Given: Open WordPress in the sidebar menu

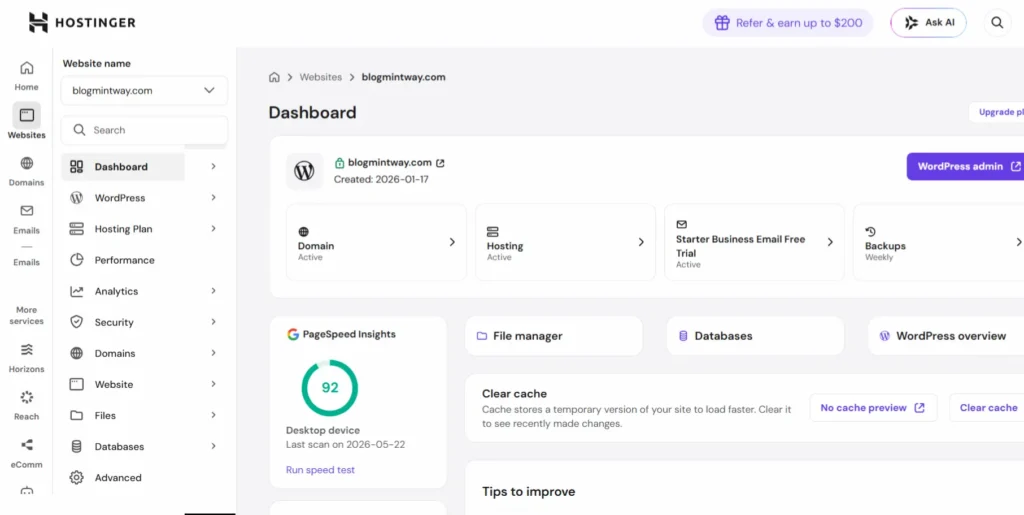Looking at the screenshot, I should pos(120,198).
